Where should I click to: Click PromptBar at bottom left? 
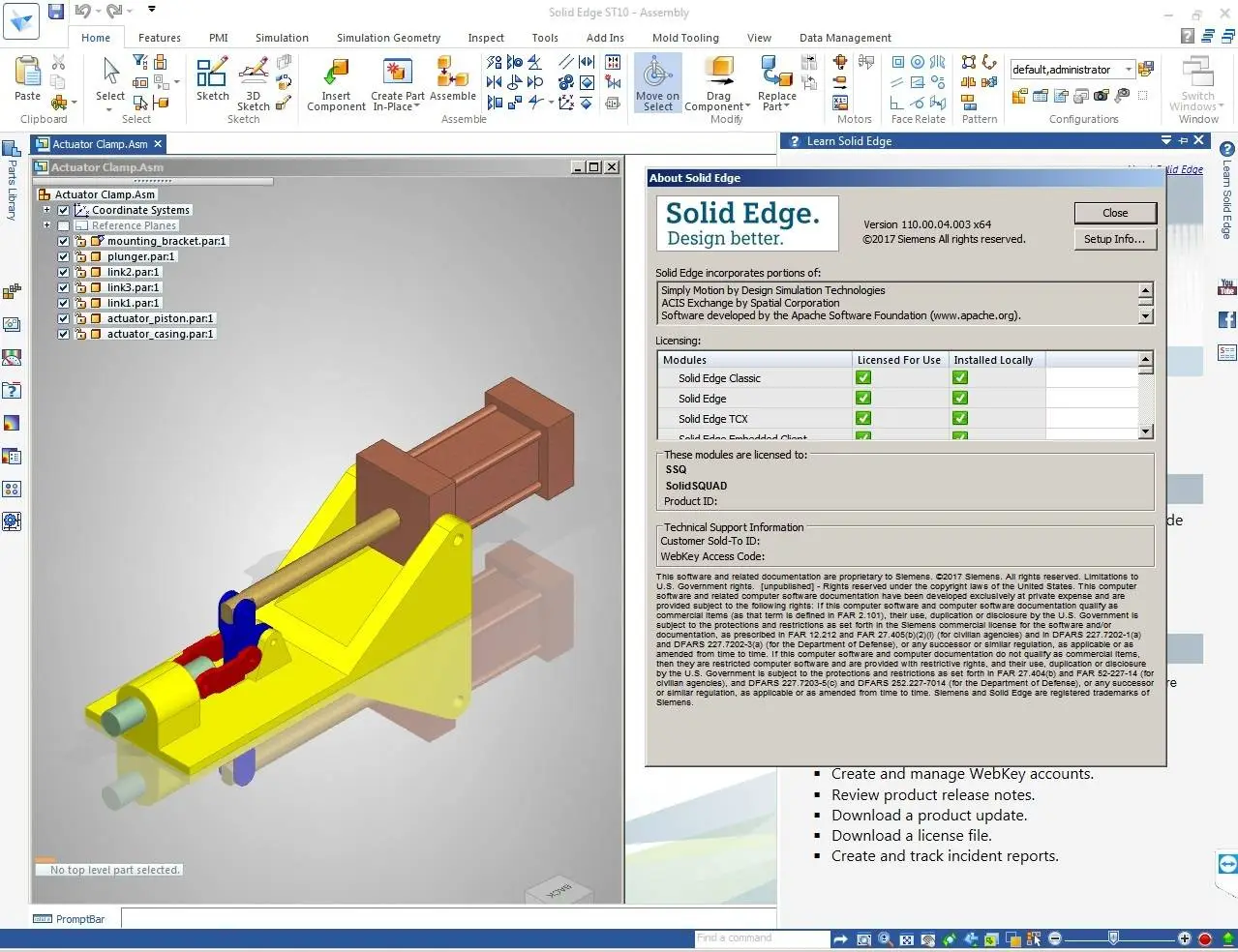(70, 919)
